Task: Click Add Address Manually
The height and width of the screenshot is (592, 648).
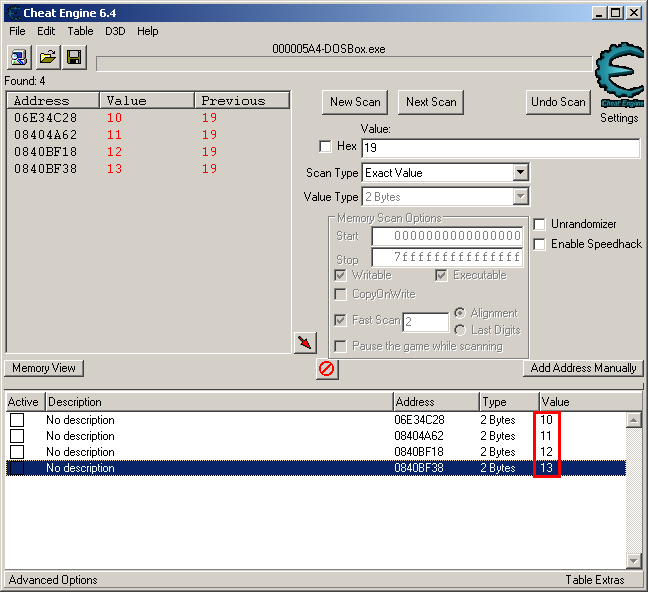Action: [x=583, y=368]
